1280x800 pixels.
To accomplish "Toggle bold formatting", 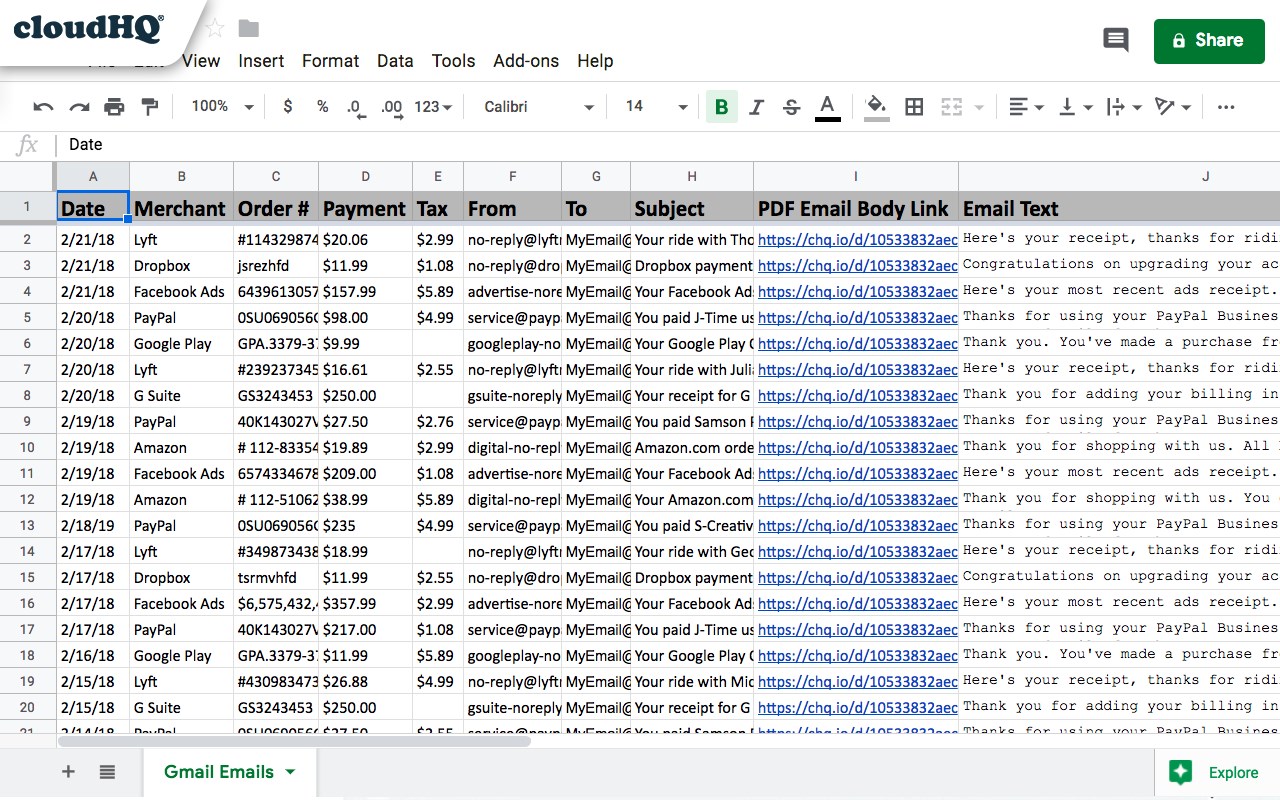I will [722, 107].
